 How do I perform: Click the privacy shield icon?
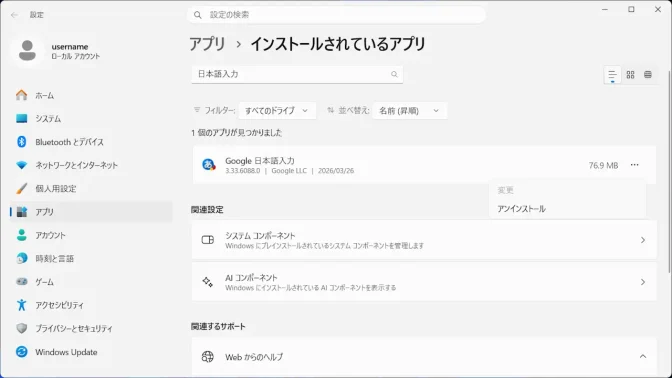click(x=21, y=328)
